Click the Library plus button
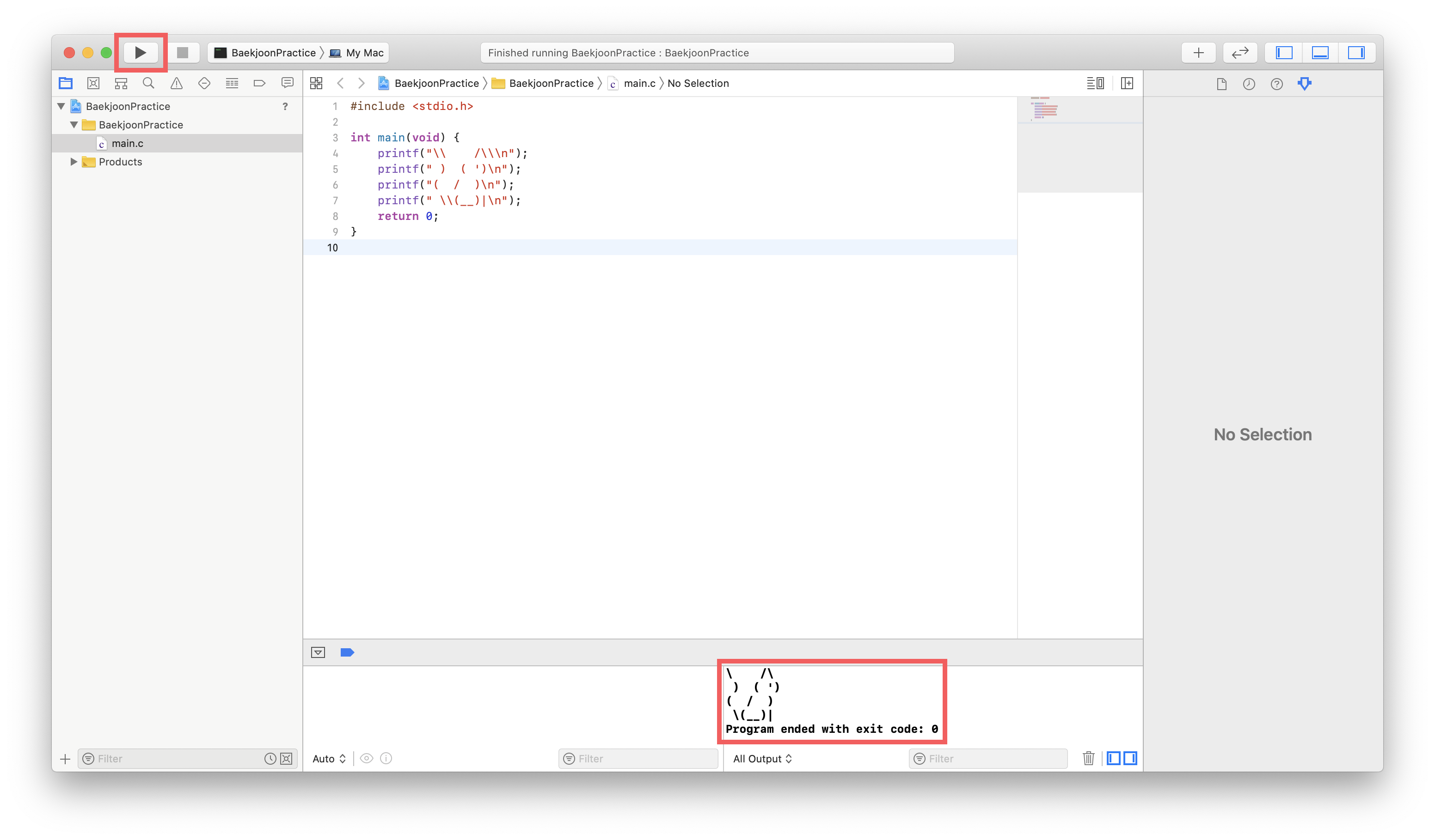This screenshot has width=1435, height=840. tap(1198, 53)
